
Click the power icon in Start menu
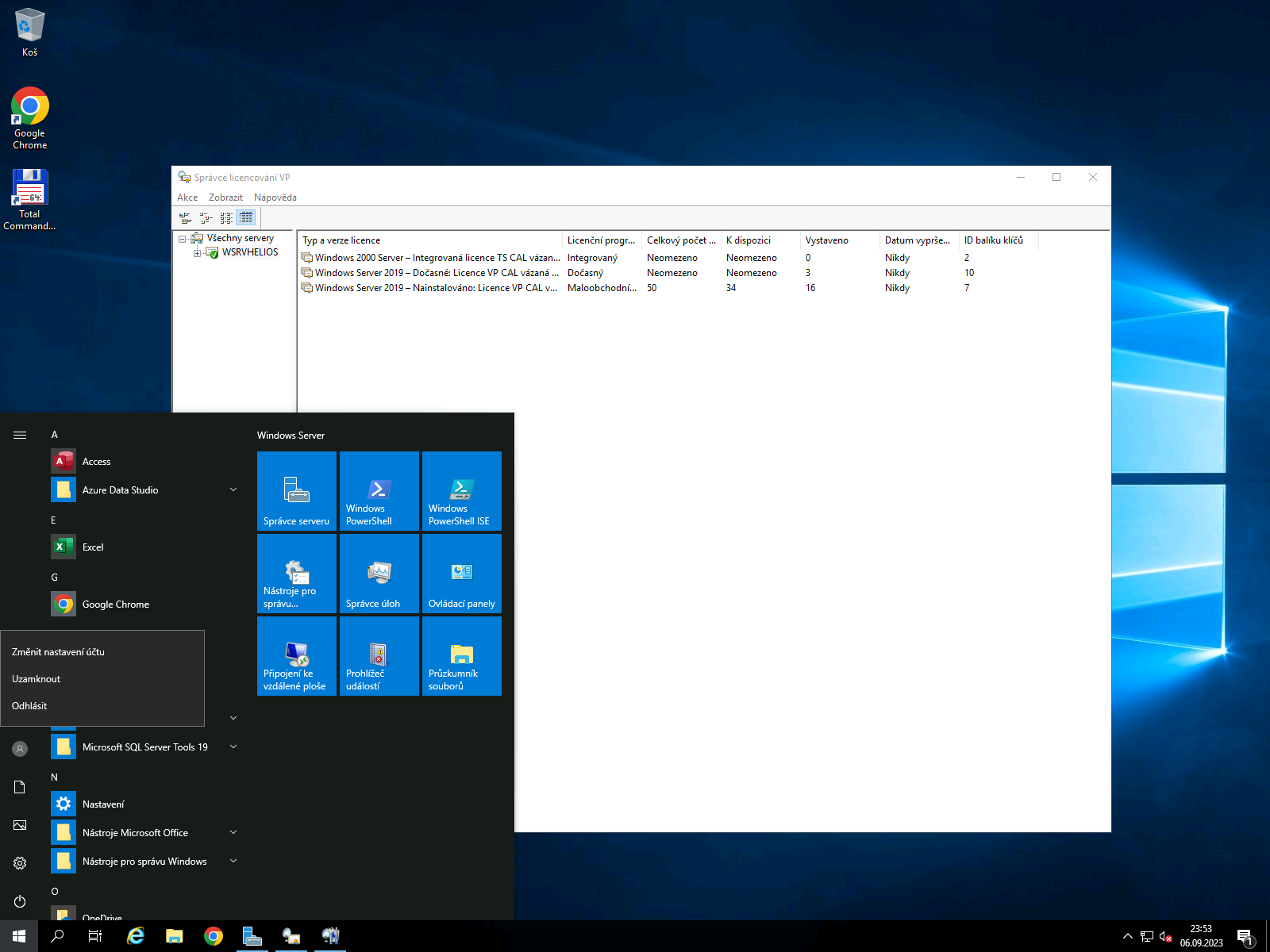(20, 901)
